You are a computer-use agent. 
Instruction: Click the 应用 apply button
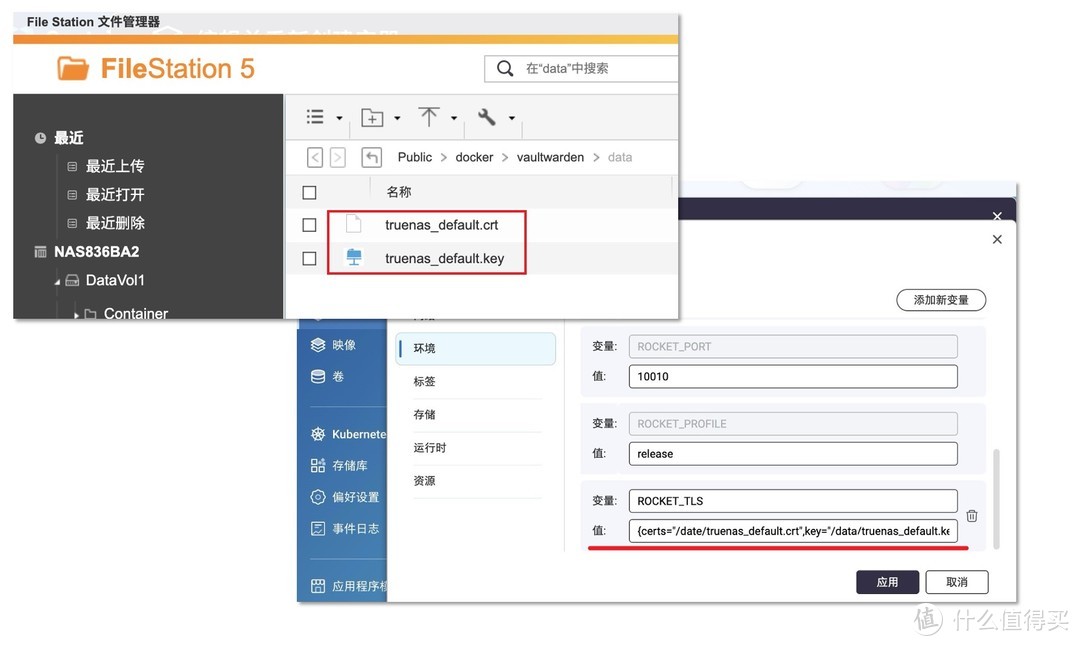coord(887,582)
